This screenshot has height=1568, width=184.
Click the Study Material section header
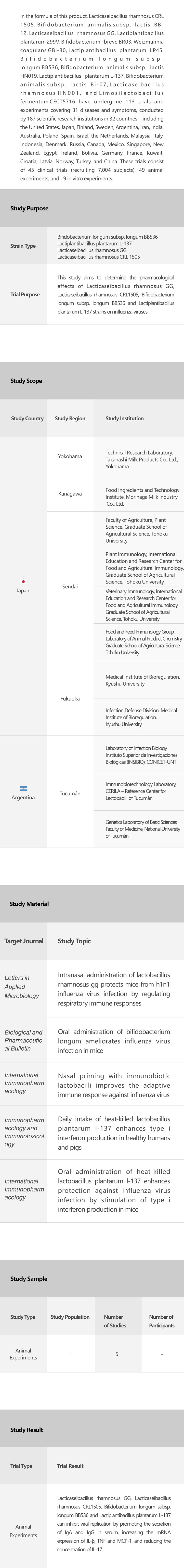pos(29,904)
